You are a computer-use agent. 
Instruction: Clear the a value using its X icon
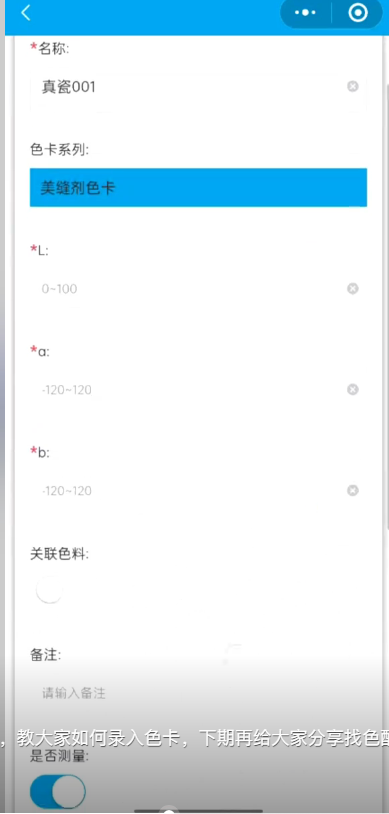[353, 389]
